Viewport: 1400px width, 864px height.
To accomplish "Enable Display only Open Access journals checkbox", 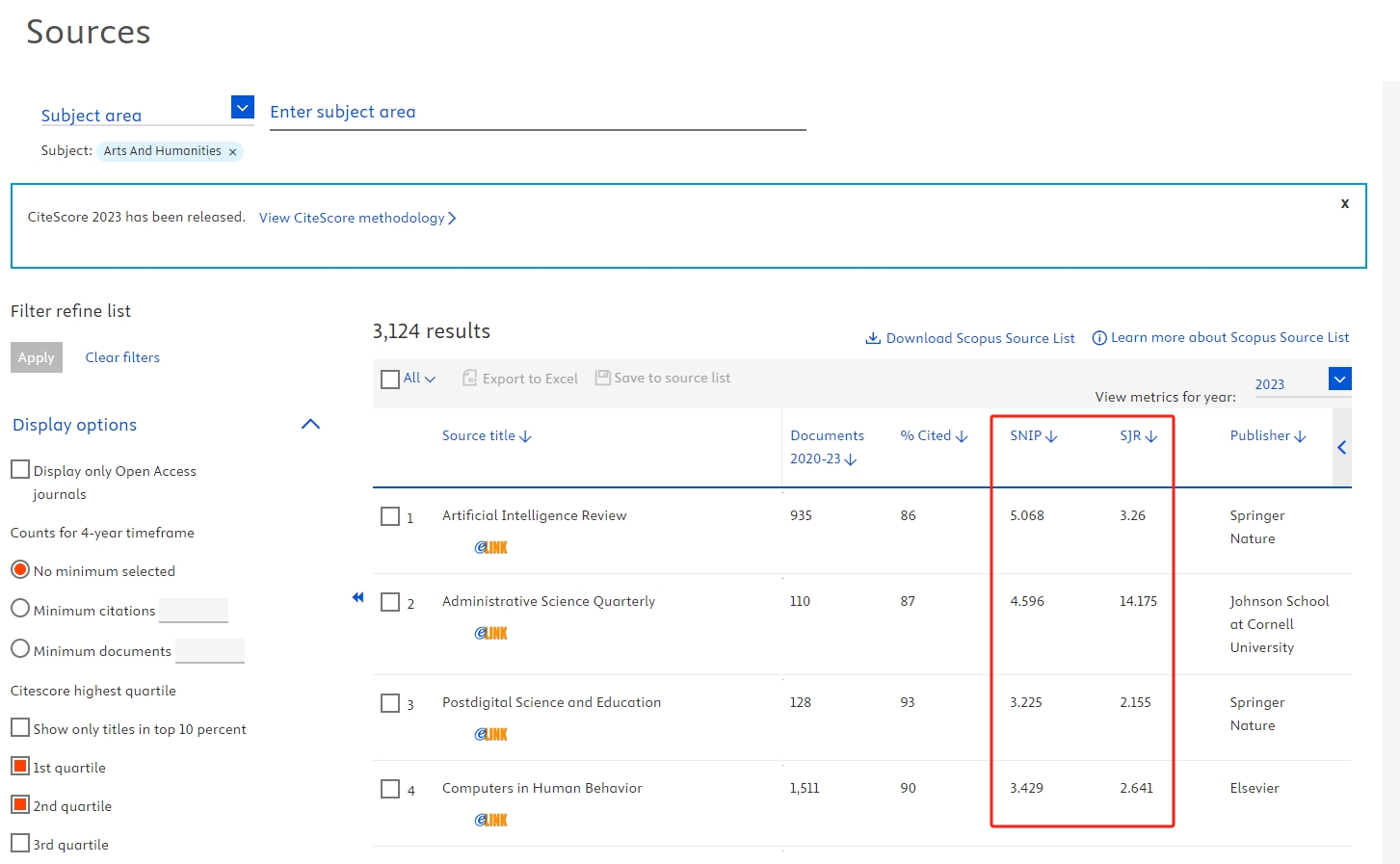I will coord(20,470).
